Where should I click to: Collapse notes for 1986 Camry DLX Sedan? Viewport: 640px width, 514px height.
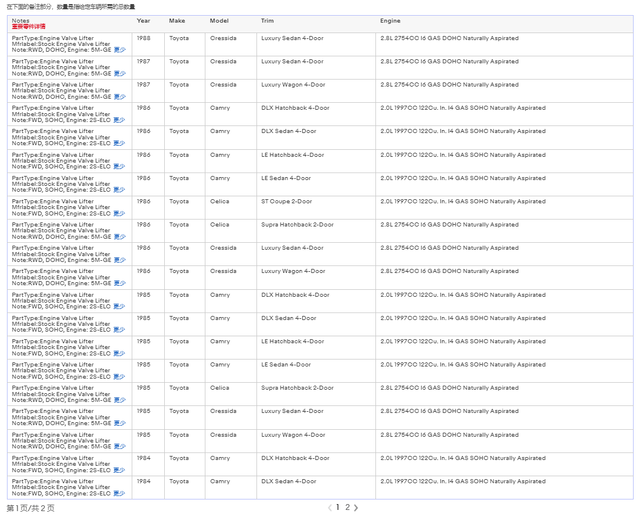(119, 143)
